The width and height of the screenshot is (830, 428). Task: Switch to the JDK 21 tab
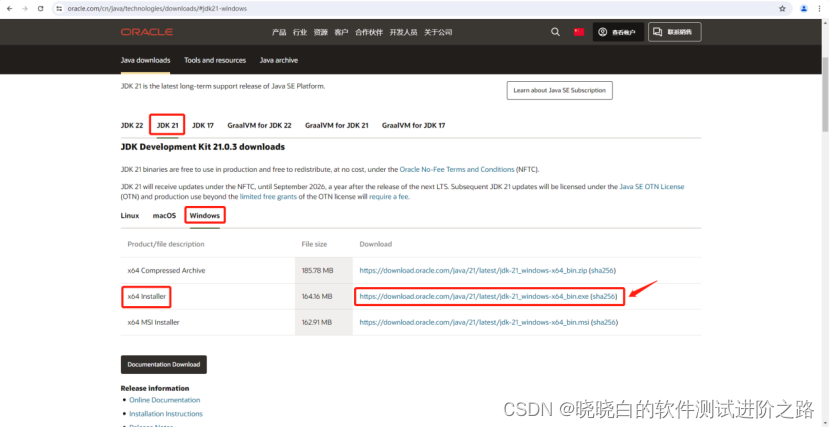(x=167, y=126)
